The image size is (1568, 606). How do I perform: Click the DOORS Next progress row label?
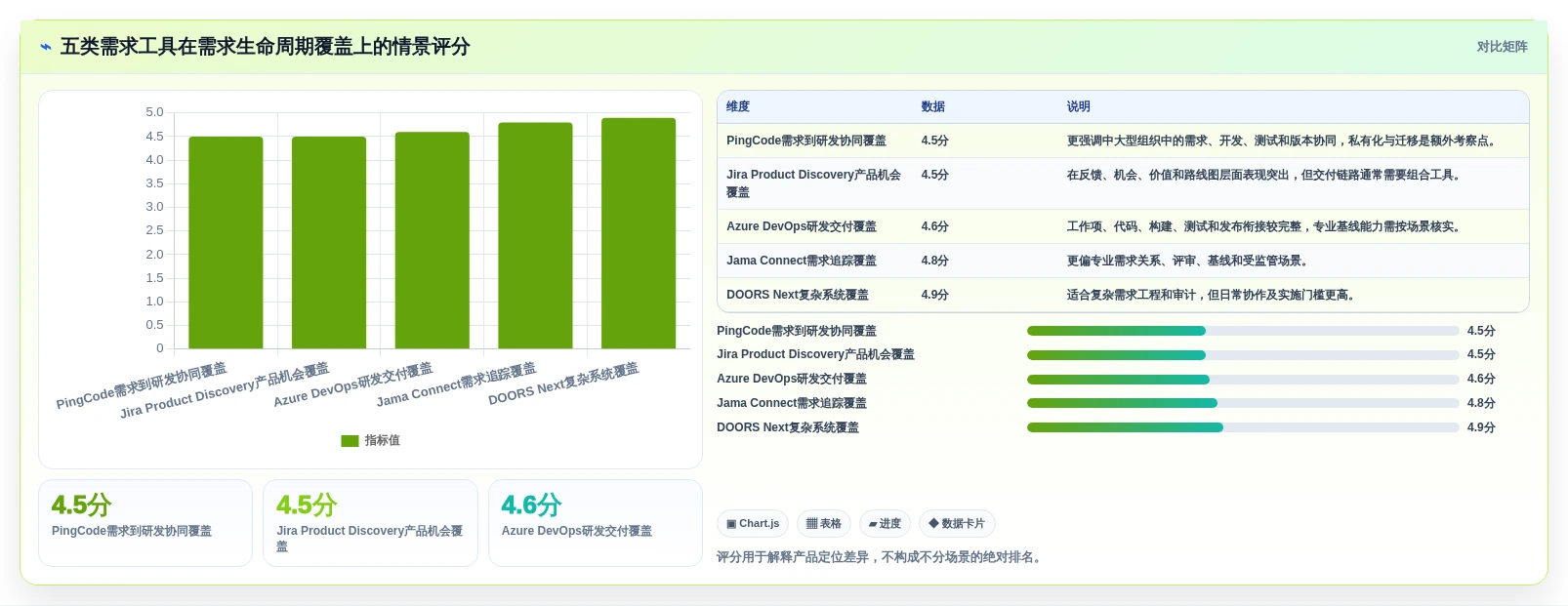point(788,428)
